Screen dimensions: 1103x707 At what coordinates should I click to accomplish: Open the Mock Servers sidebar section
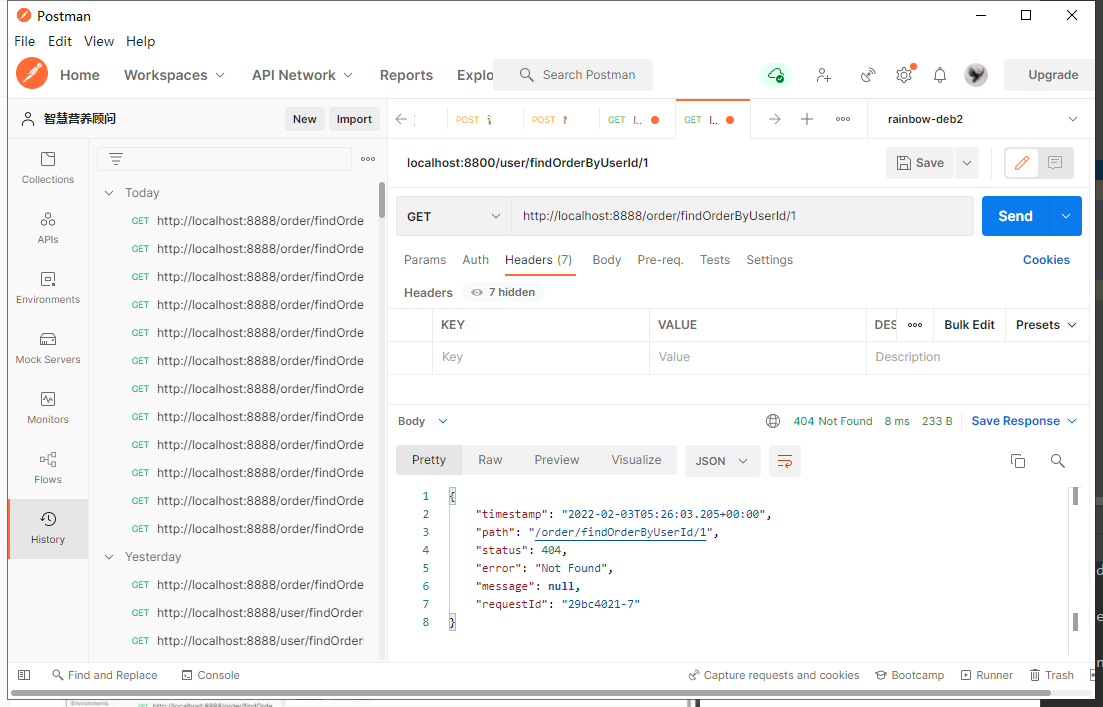[48, 348]
